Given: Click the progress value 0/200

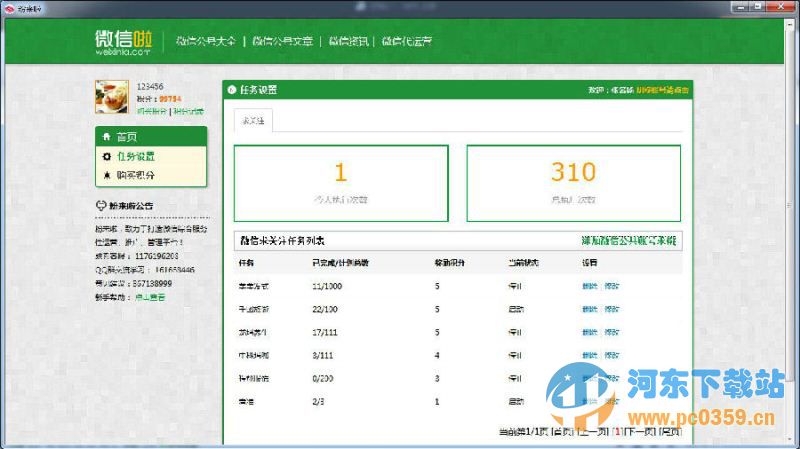Looking at the screenshot, I should [x=322, y=379].
